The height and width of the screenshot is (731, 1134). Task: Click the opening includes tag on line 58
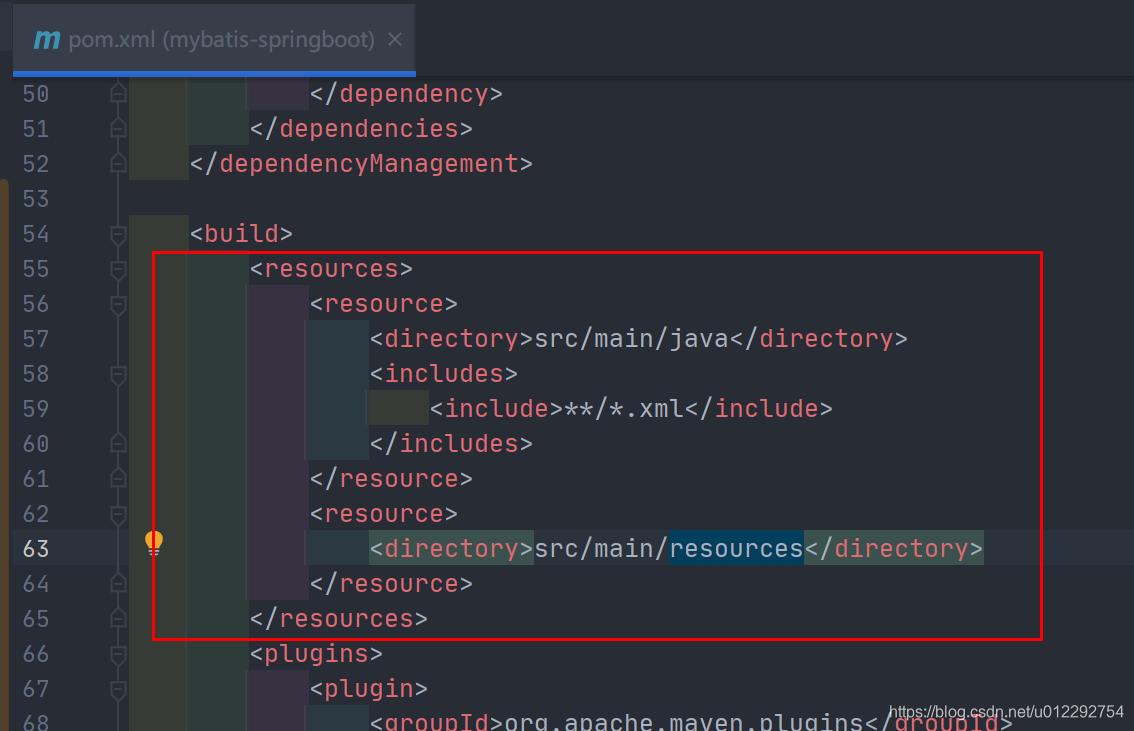click(x=443, y=374)
